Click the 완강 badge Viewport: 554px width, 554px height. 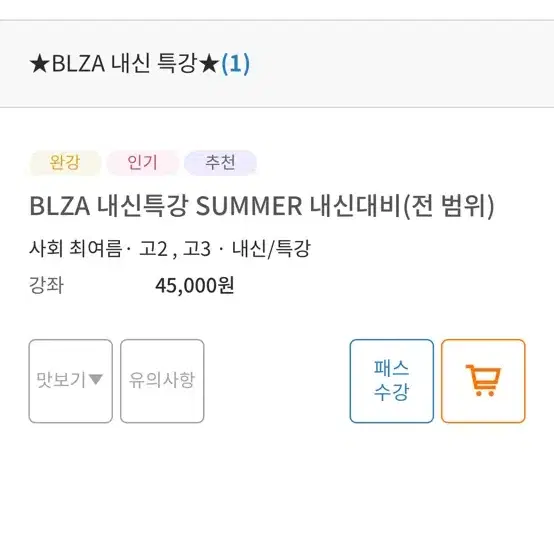coord(65,163)
